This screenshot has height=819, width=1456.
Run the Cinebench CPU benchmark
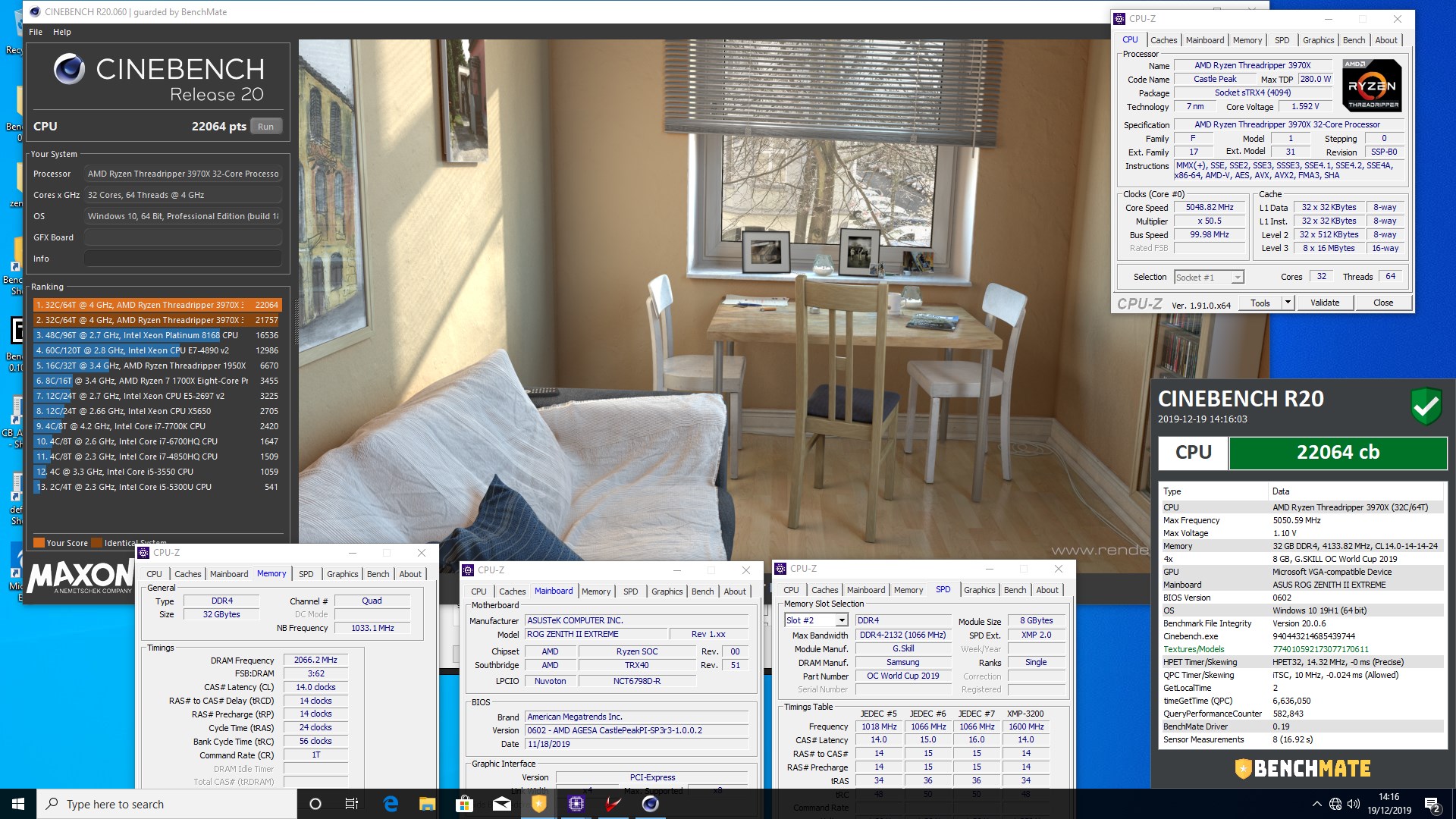[x=265, y=127]
